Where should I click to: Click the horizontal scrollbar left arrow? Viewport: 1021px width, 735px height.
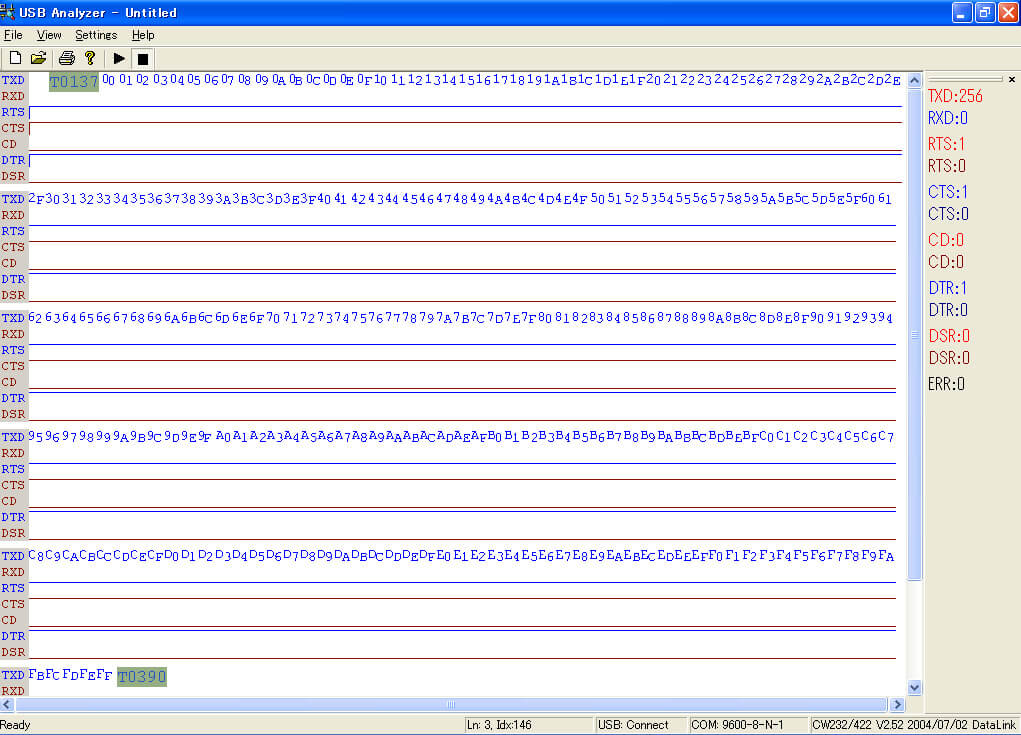(x=7, y=704)
